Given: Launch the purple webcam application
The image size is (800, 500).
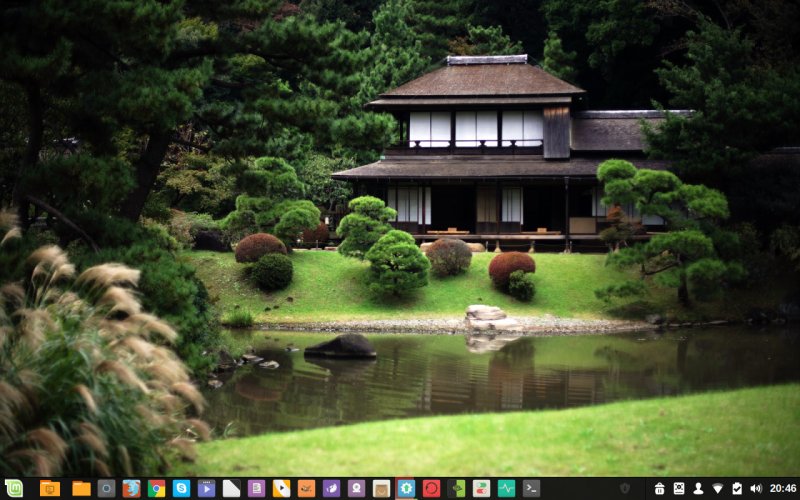Looking at the screenshot, I should click(x=356, y=488).
